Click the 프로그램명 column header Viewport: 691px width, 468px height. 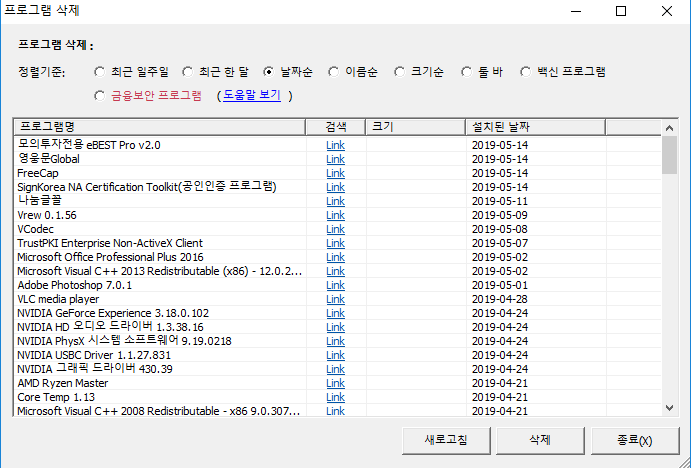coord(160,127)
